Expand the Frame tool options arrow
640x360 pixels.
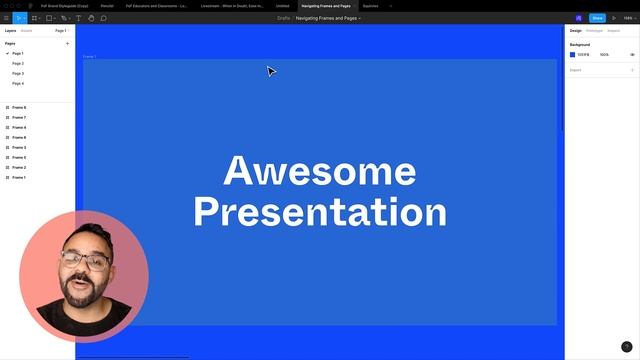(40, 18)
